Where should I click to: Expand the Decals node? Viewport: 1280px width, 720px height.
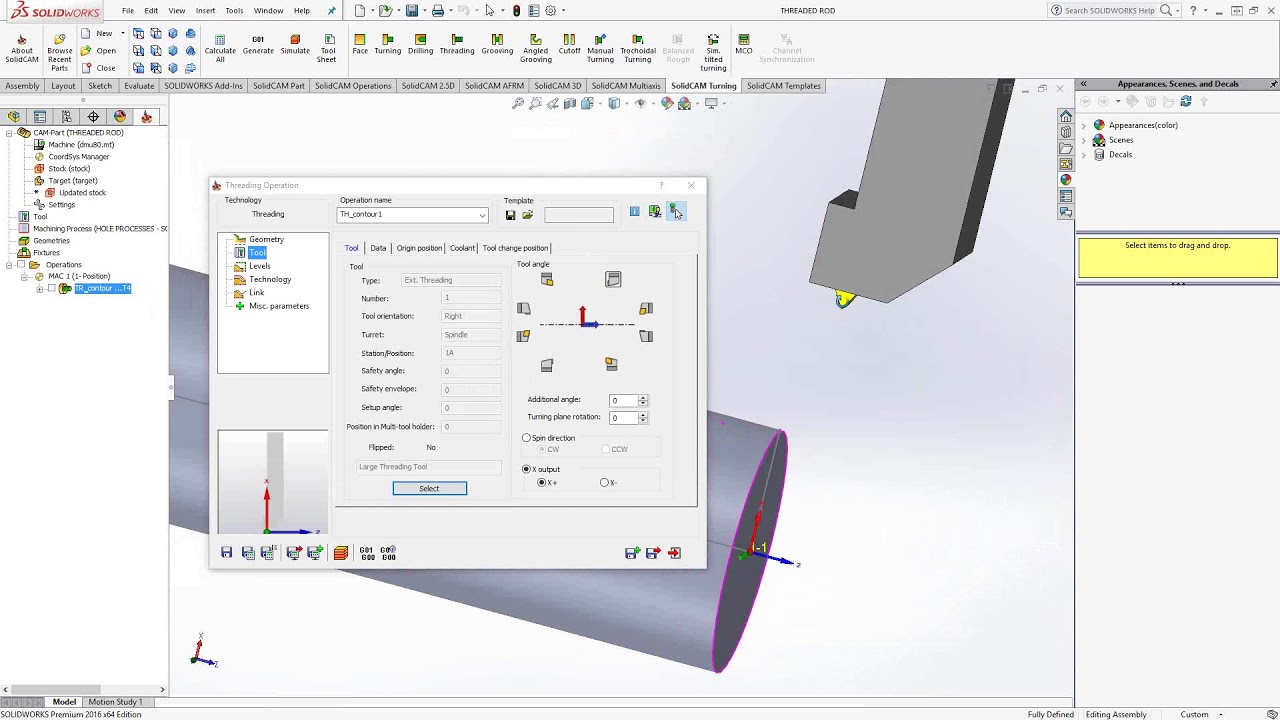pos(1084,155)
